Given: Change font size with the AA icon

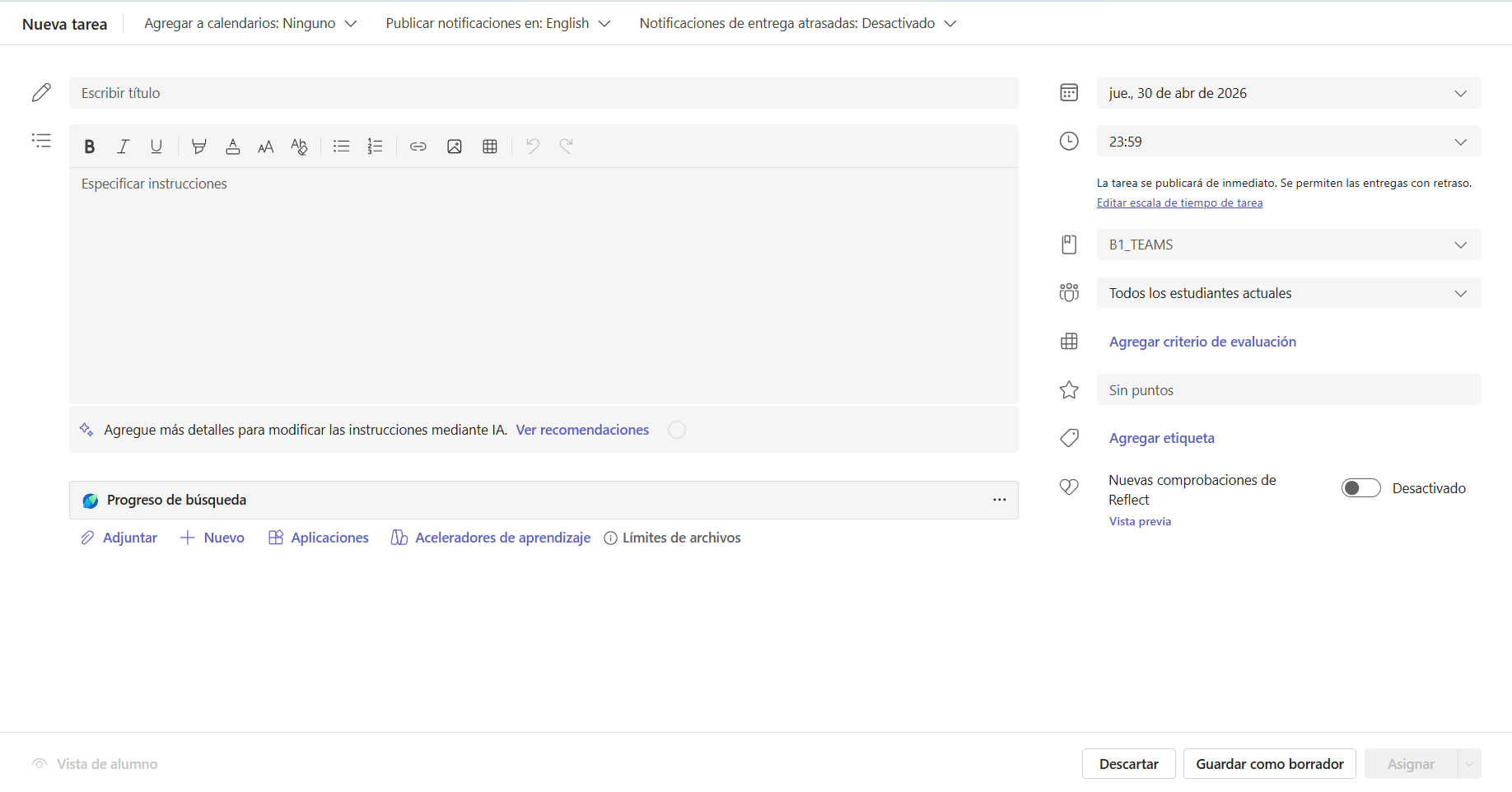Looking at the screenshot, I should [265, 147].
